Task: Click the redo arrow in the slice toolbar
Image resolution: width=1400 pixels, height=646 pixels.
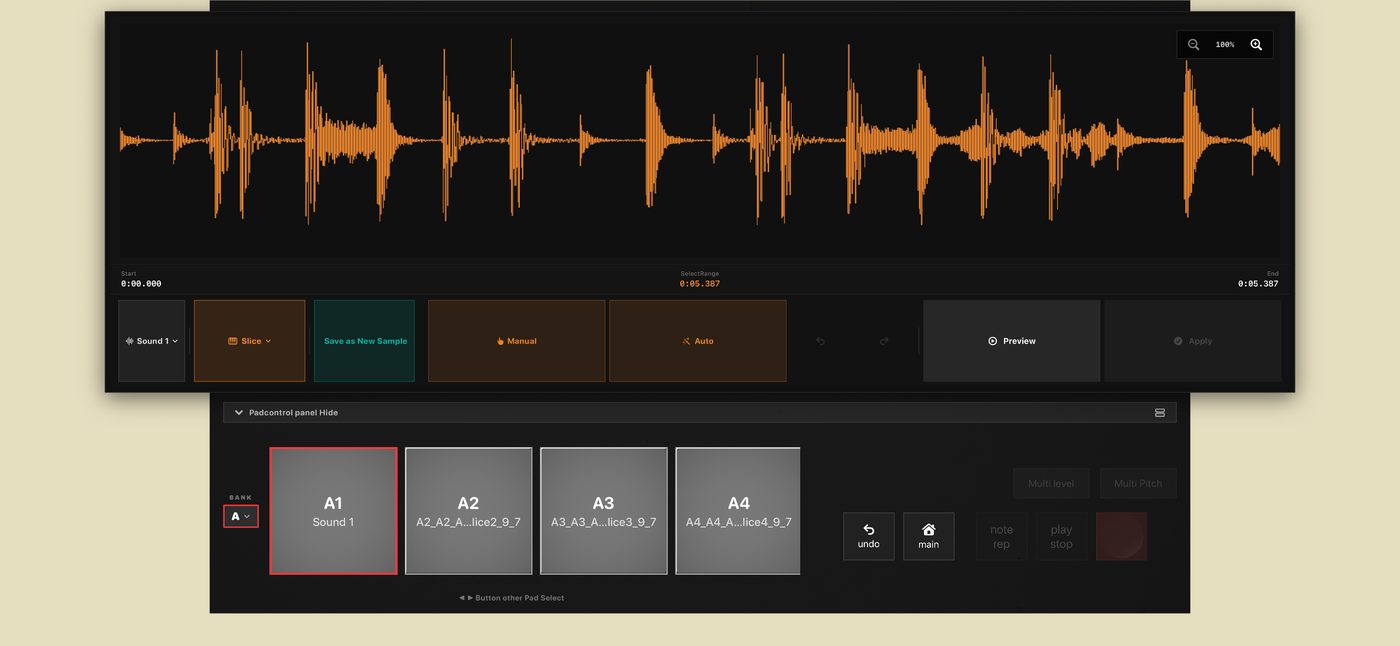Action: click(884, 341)
